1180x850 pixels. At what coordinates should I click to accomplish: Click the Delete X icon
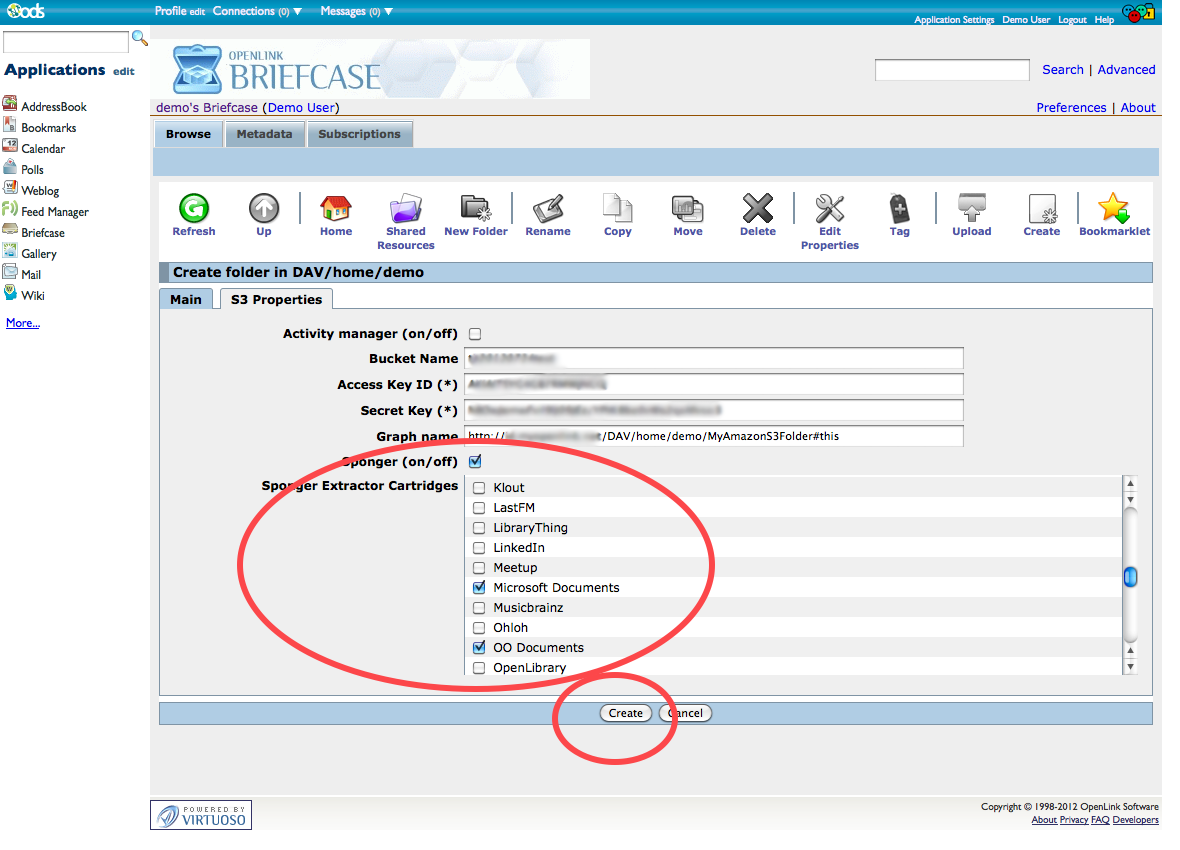[x=757, y=208]
